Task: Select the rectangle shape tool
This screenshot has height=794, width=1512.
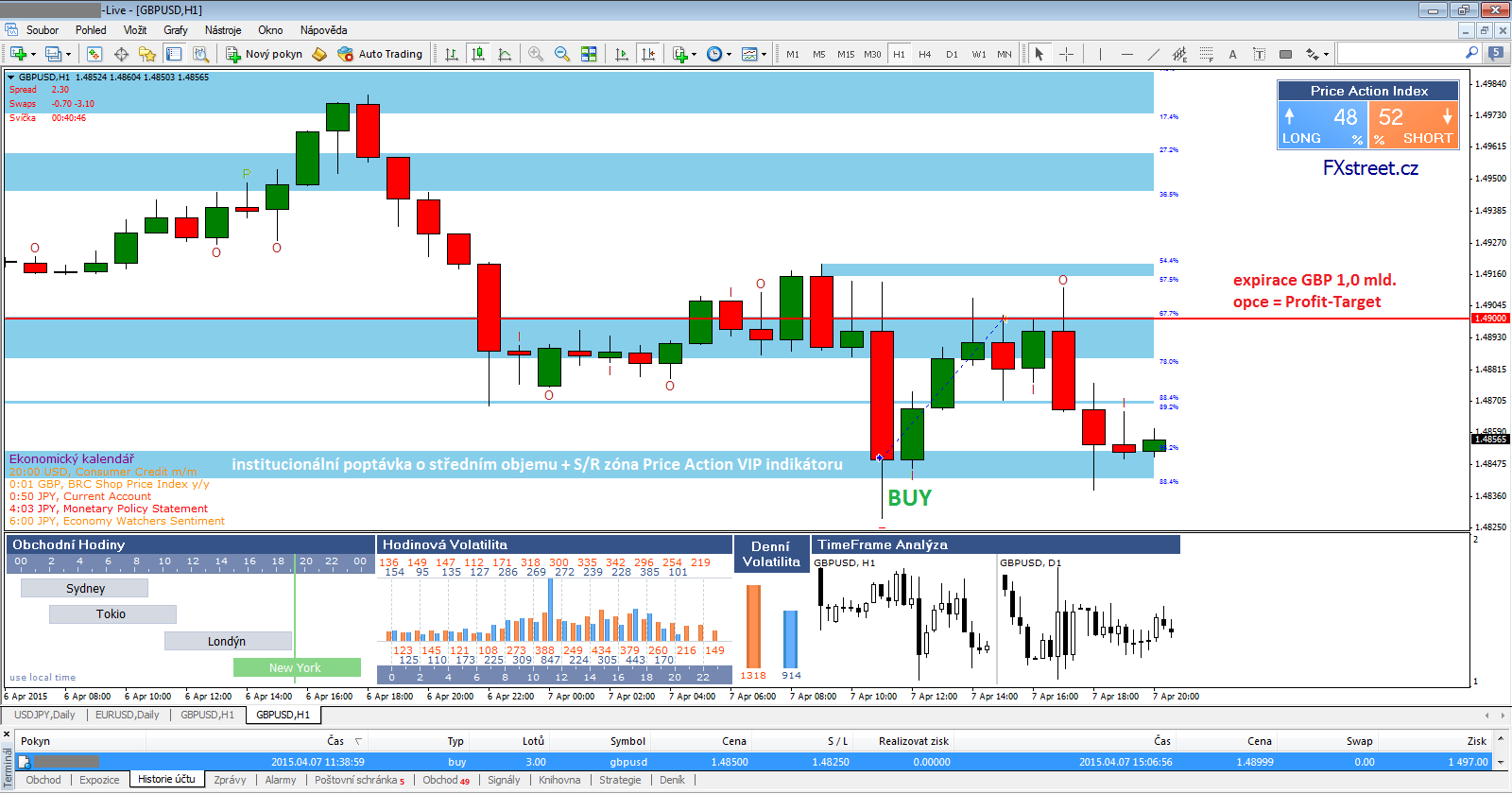Action: pos(1285,54)
